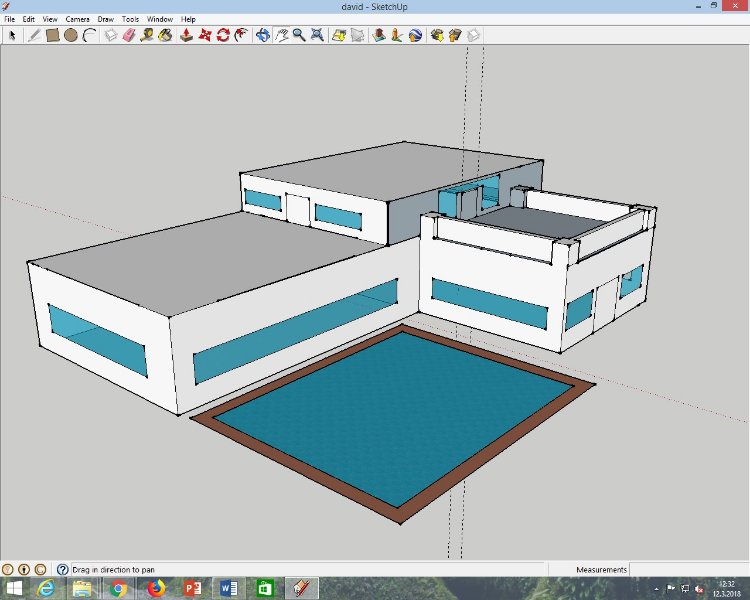750x600 pixels.
Task: Click the Windows Start button
Action: (x=15, y=588)
